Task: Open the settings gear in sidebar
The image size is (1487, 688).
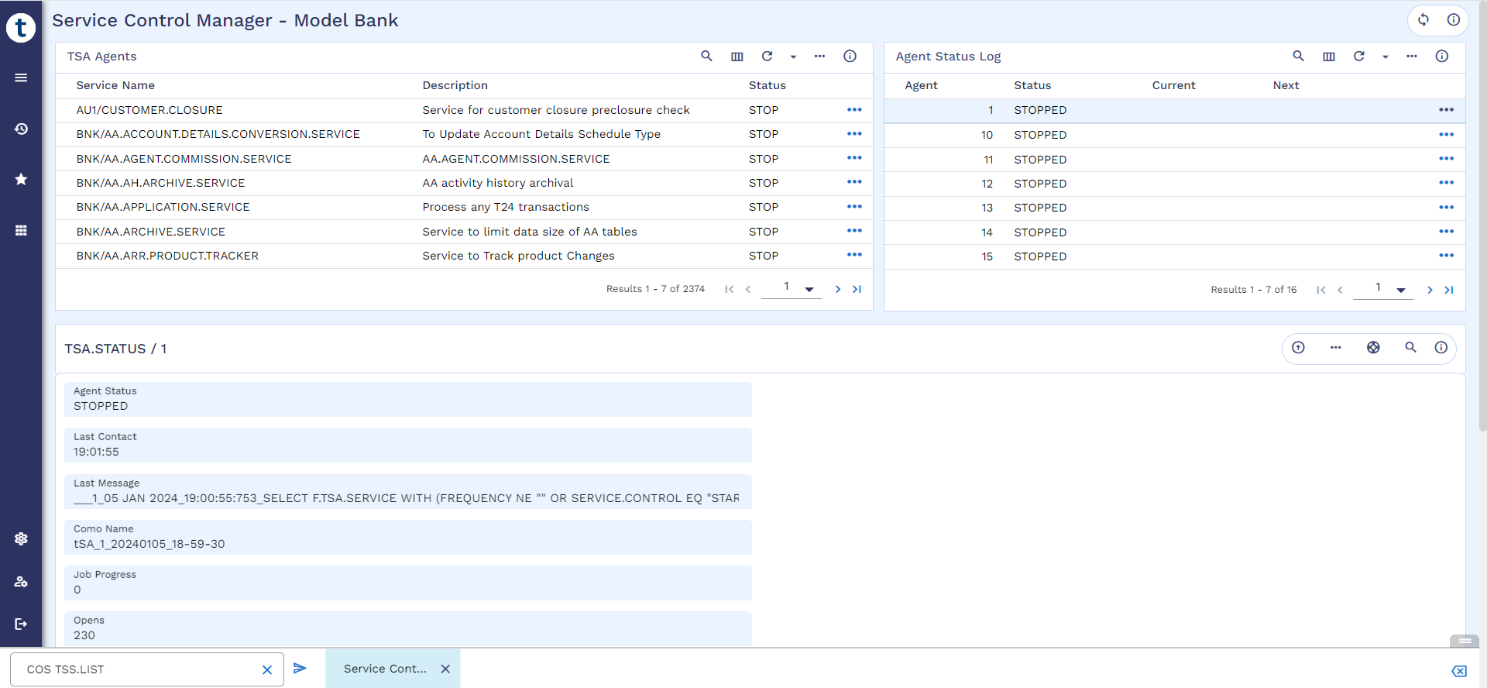Action: (21, 539)
